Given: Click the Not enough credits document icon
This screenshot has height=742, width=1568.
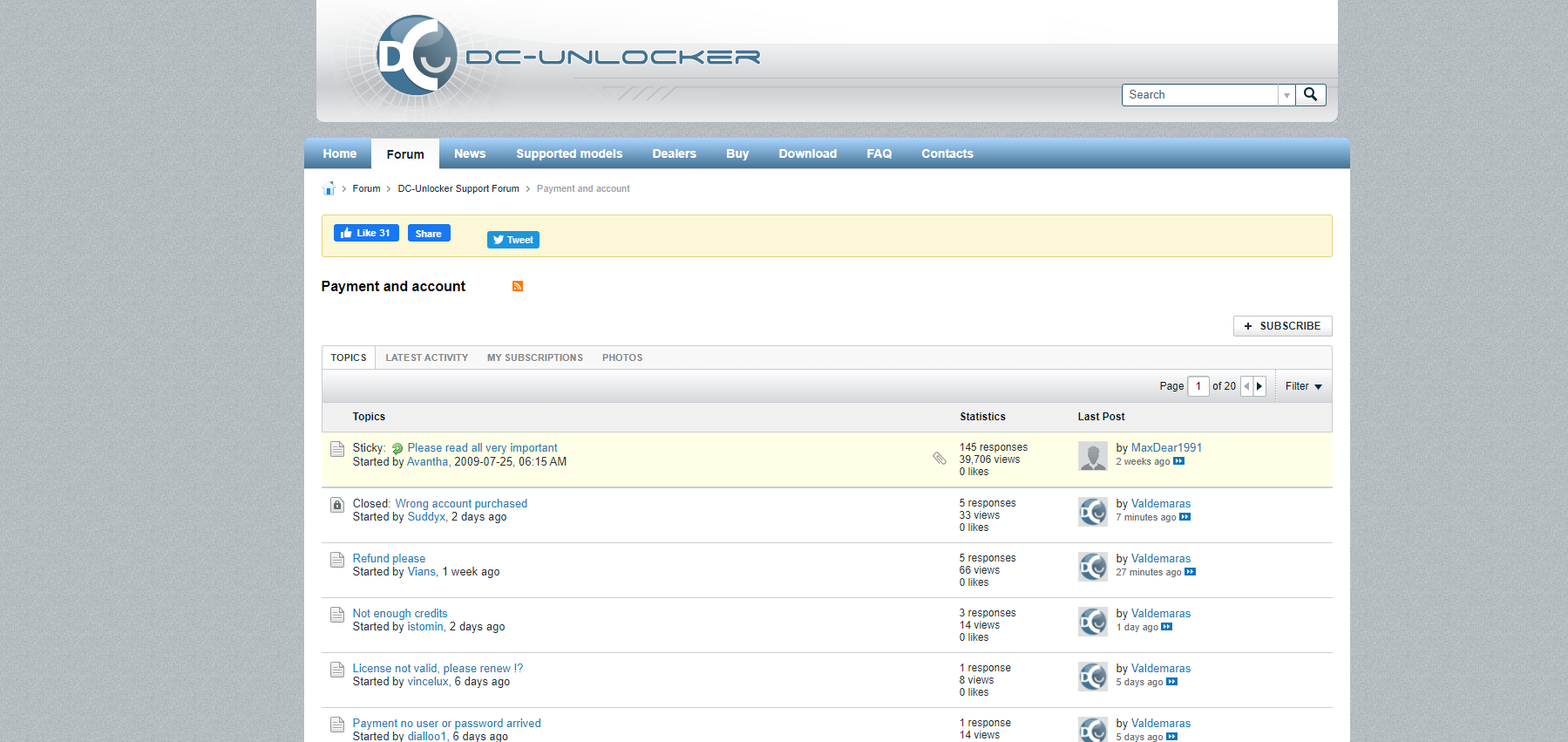Looking at the screenshot, I should (337, 615).
